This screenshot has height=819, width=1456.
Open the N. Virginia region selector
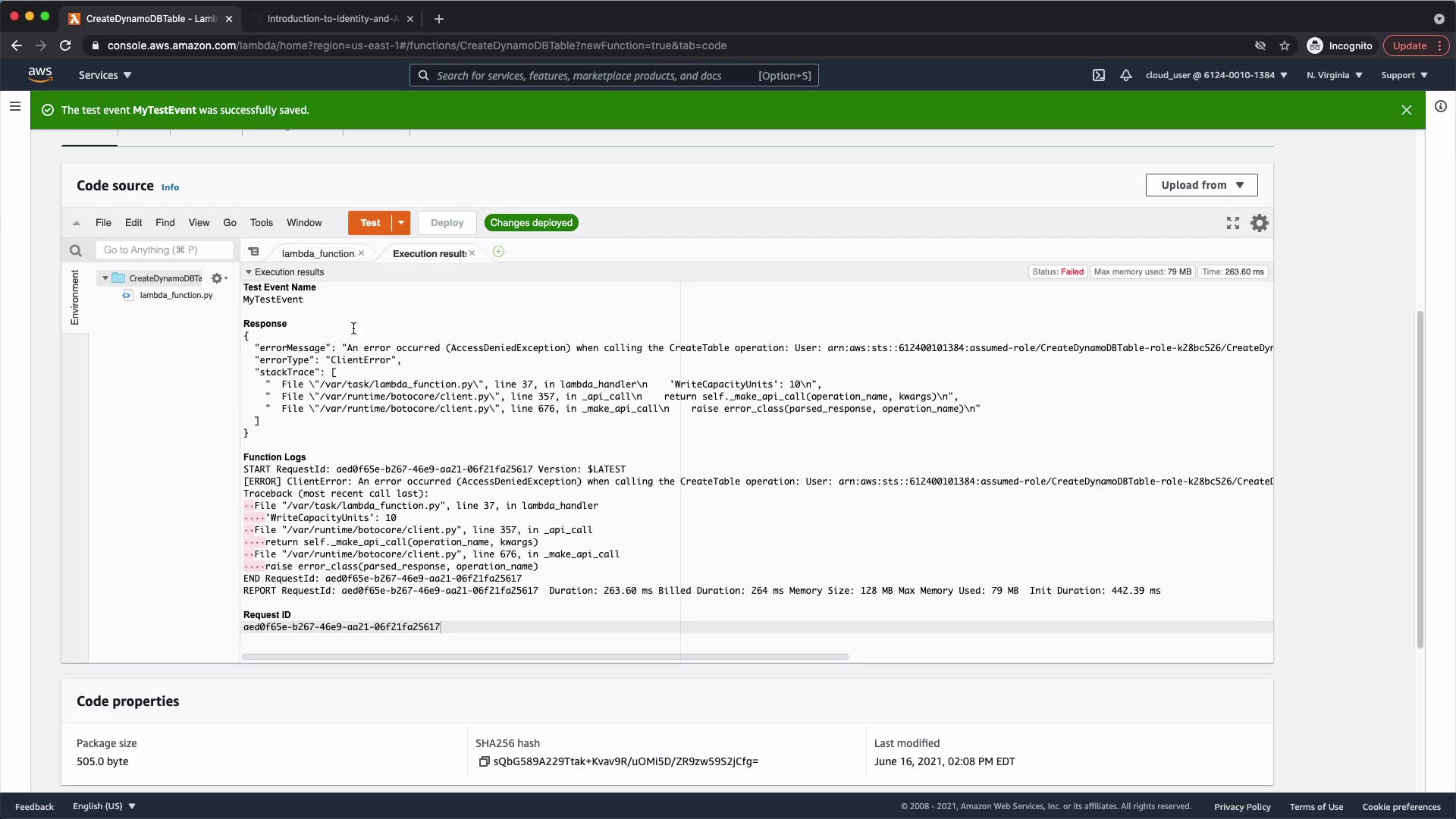click(x=1334, y=75)
